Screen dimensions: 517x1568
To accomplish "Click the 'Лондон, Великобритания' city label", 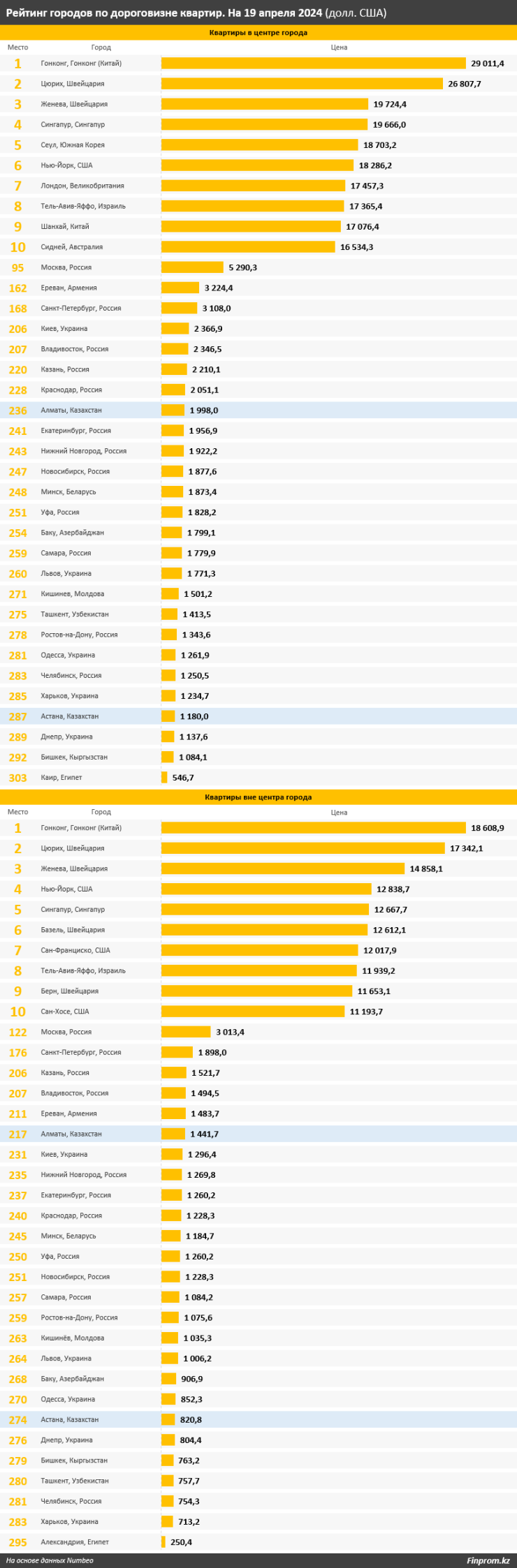I will tap(82, 186).
